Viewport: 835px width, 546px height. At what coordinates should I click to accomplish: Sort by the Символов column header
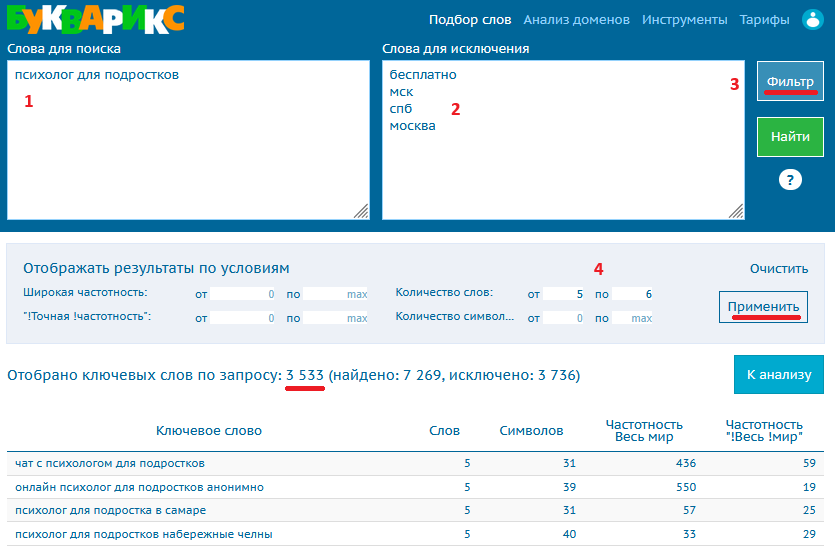pos(531,431)
